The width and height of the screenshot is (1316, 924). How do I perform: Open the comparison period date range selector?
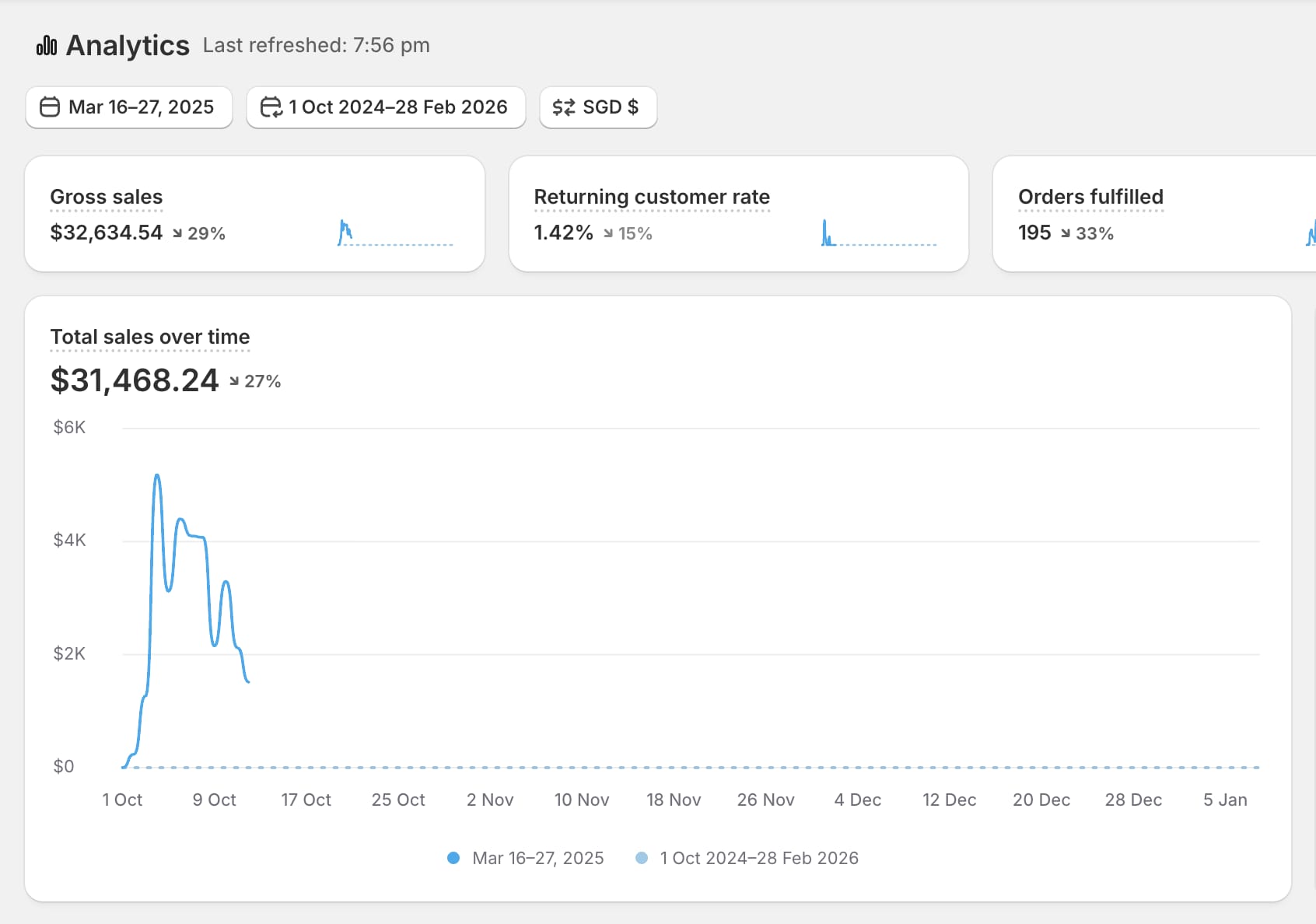click(386, 107)
